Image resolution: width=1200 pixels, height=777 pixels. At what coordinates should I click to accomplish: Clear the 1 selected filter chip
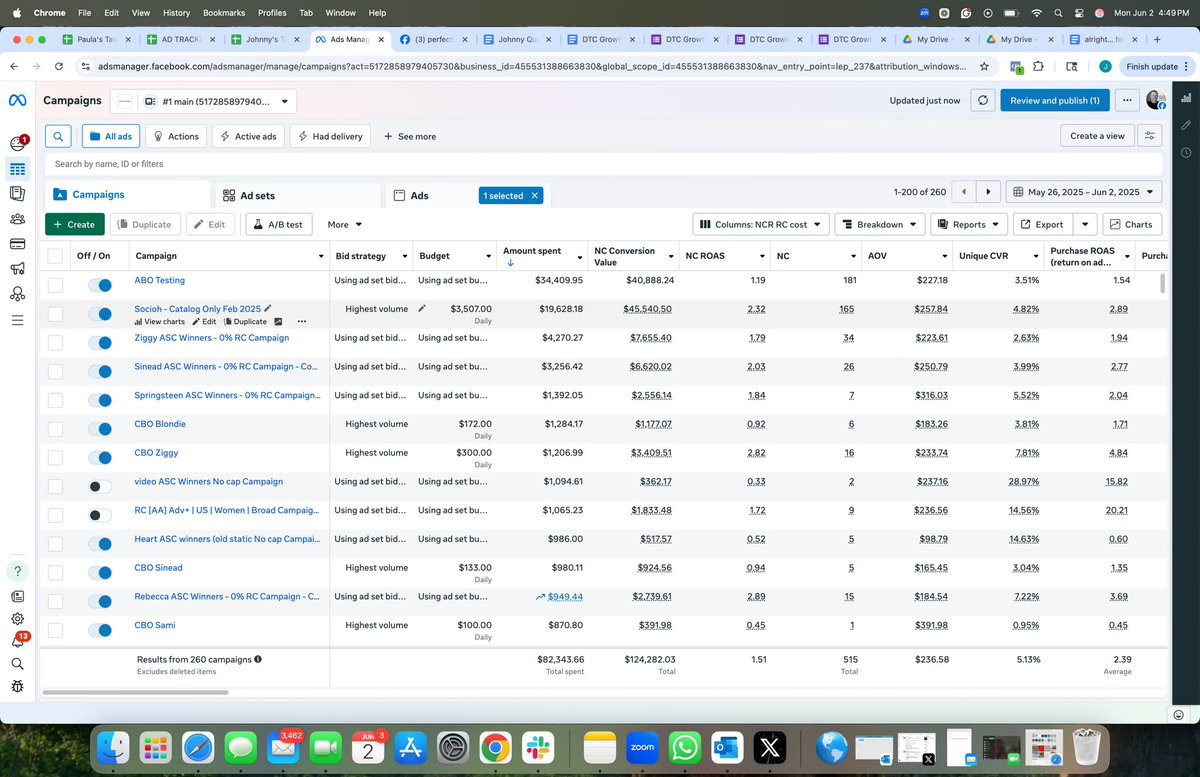534,196
